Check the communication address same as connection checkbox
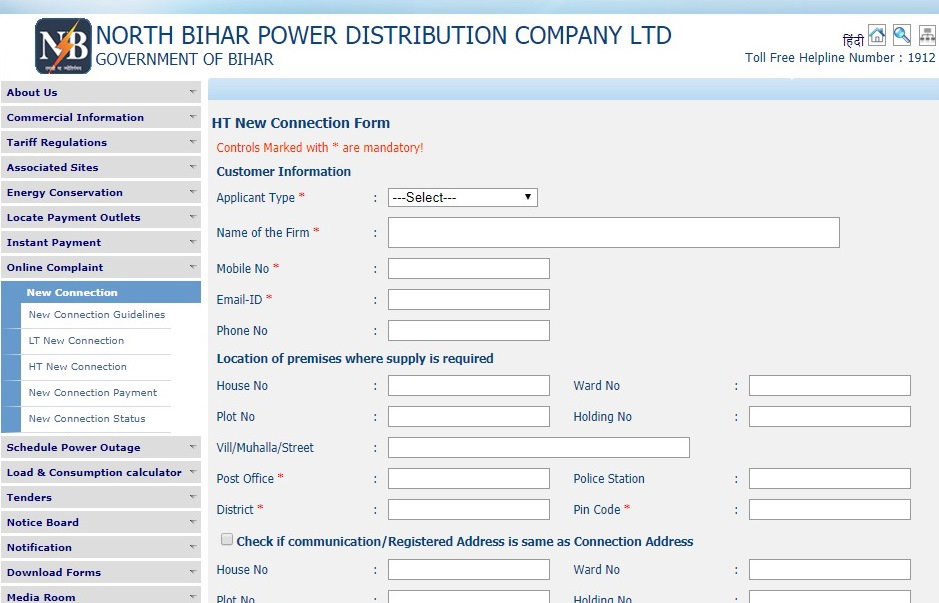The width and height of the screenshot is (939, 603). [x=227, y=538]
